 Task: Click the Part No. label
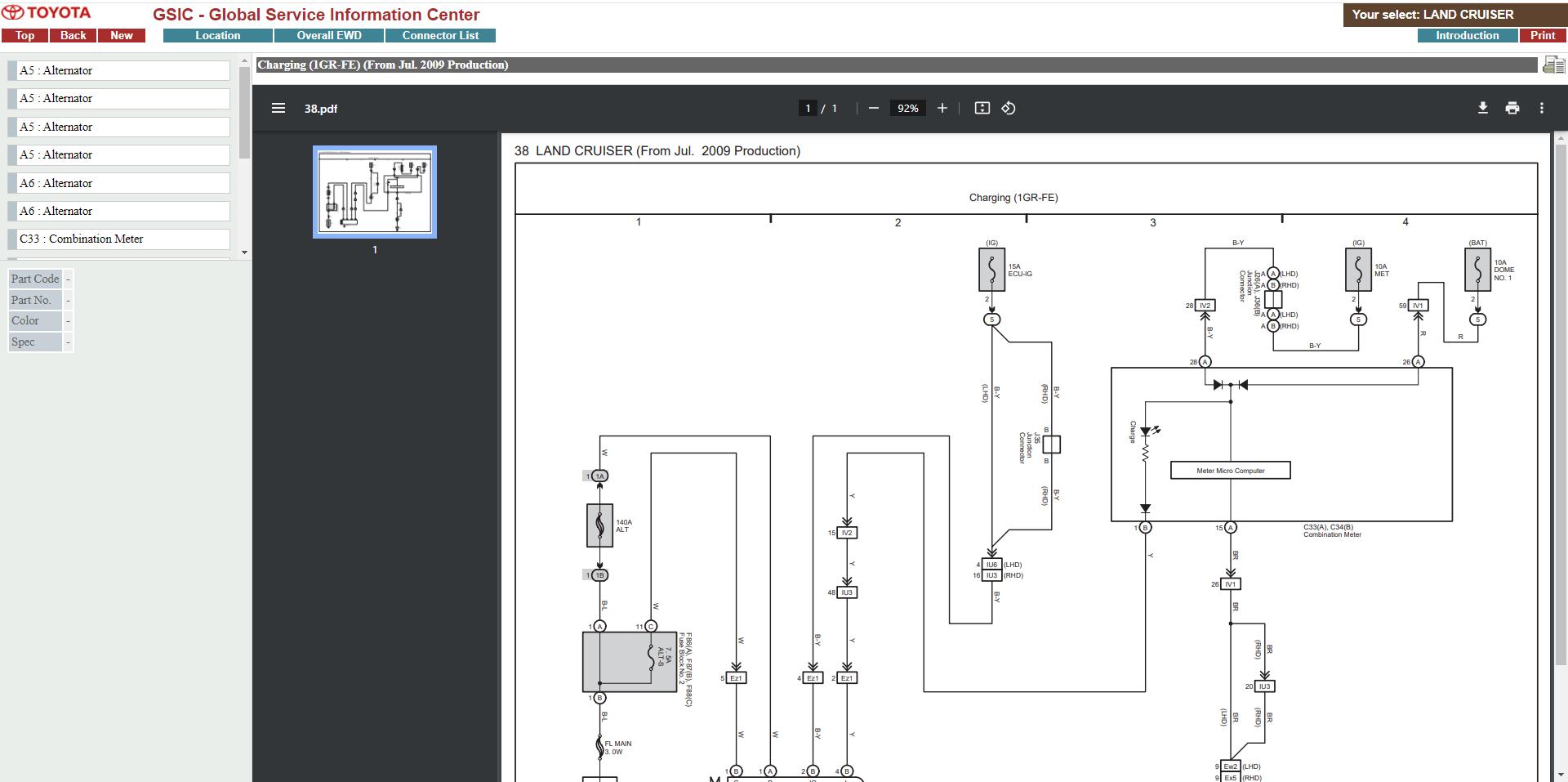click(x=35, y=300)
